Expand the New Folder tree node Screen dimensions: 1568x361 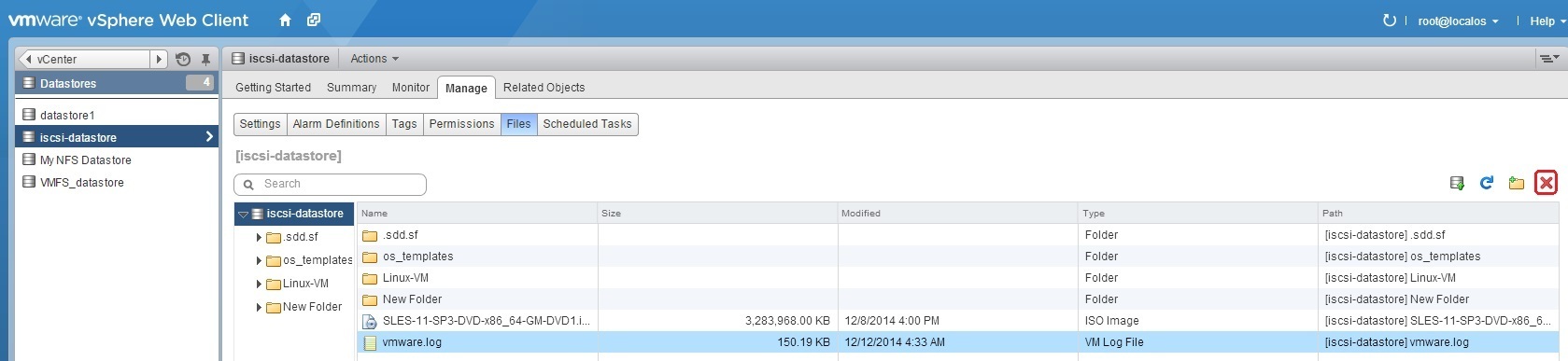point(259,307)
